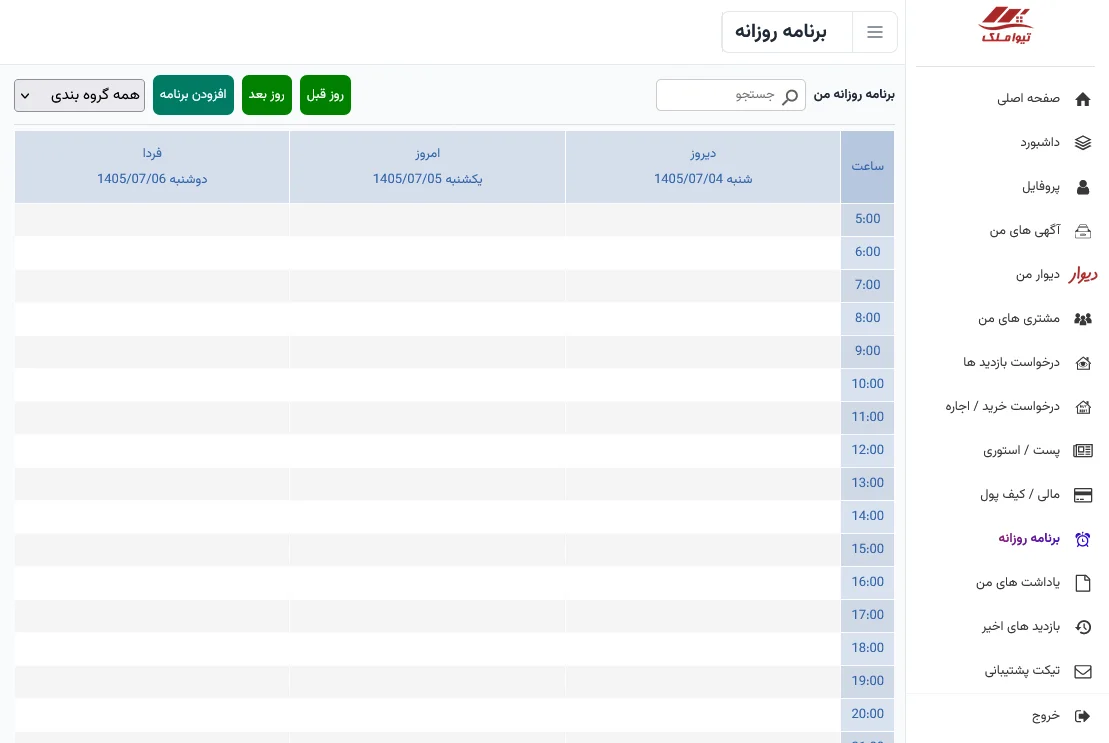Viewport: 1109px width, 743px height.
Task: Open پست / استوری link
Action: pos(1021,451)
